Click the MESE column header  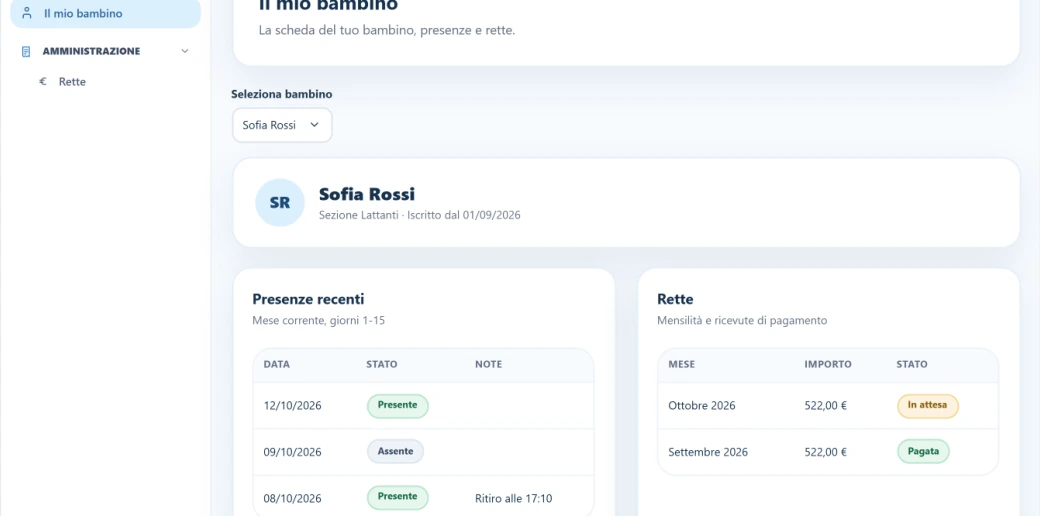[x=682, y=364]
